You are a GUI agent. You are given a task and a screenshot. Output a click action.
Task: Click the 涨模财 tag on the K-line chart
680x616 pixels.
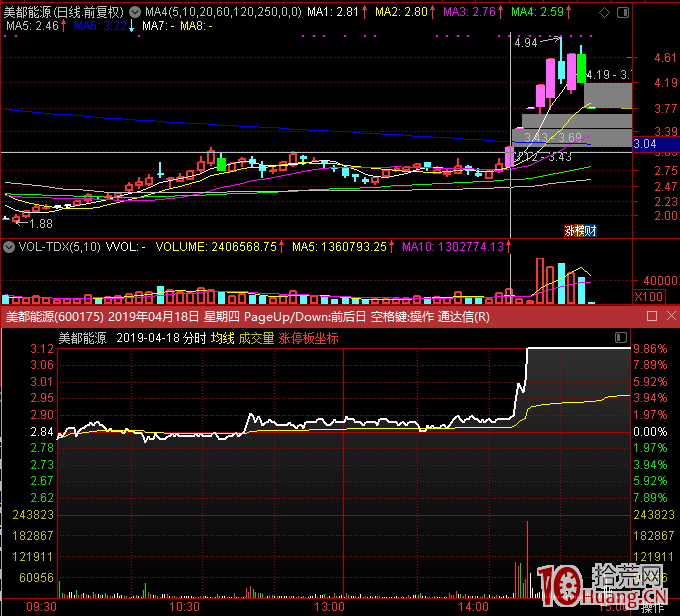coord(580,231)
